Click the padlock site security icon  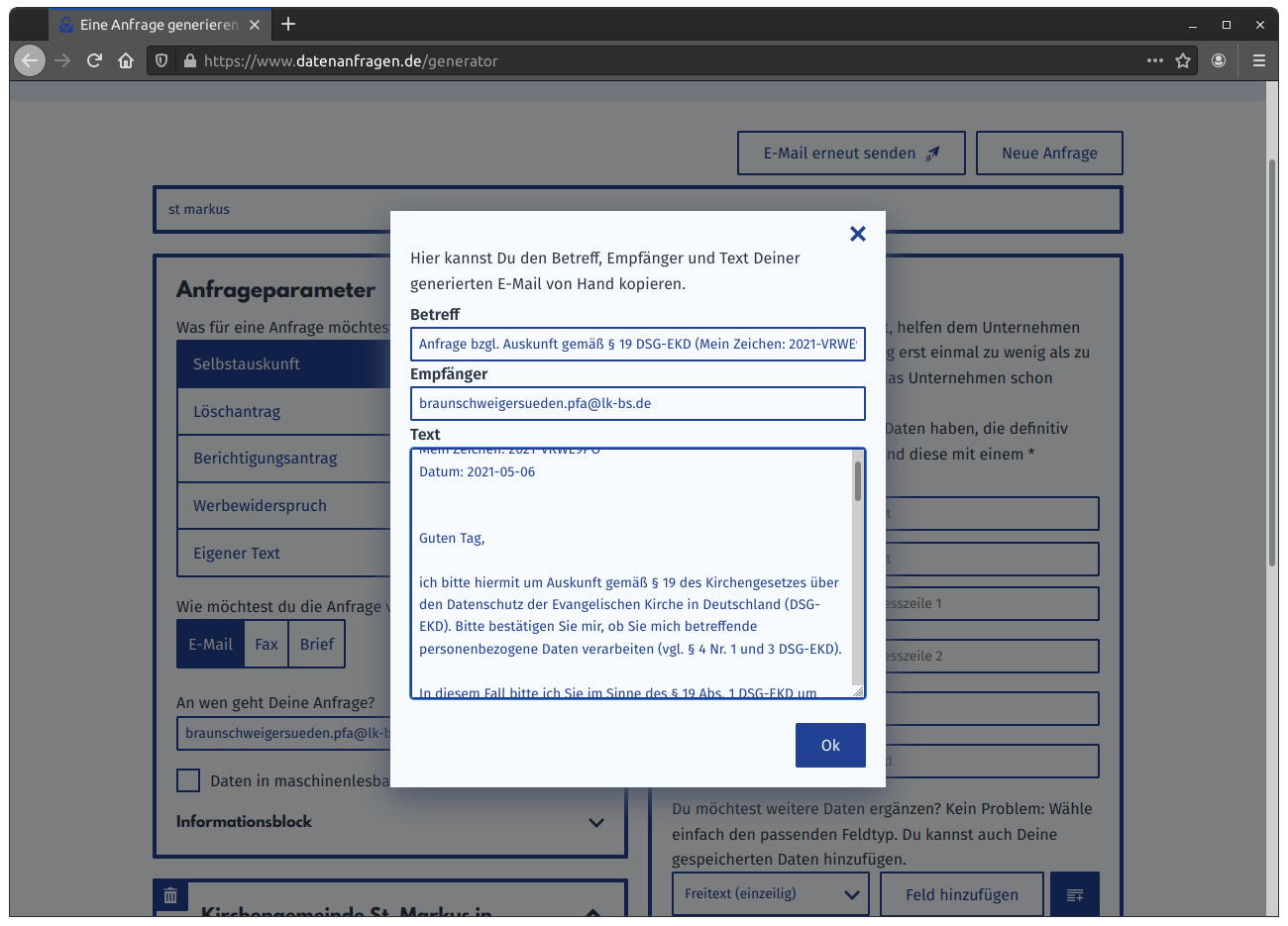(x=189, y=60)
